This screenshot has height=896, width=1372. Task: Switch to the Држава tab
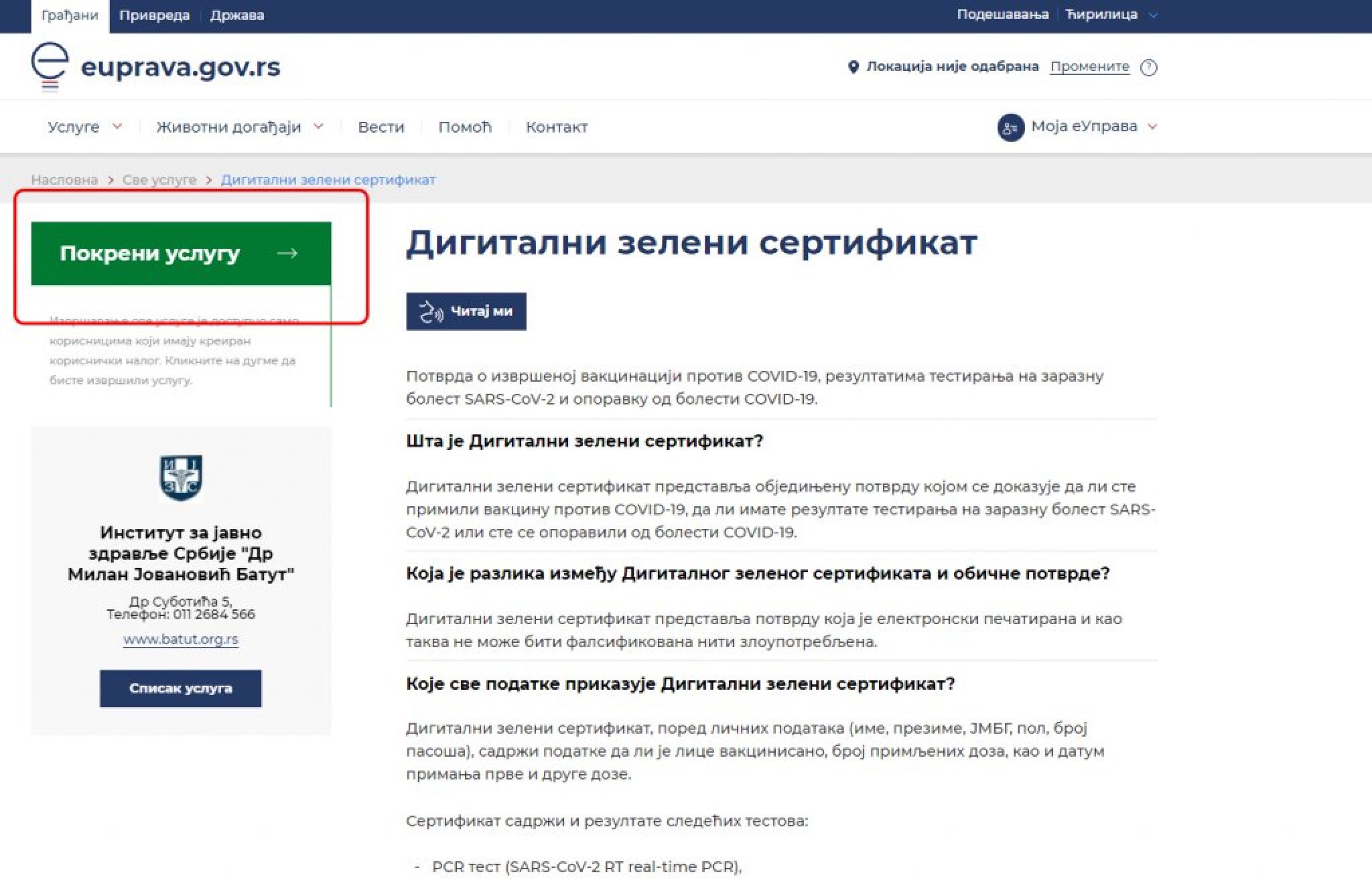click(x=236, y=15)
